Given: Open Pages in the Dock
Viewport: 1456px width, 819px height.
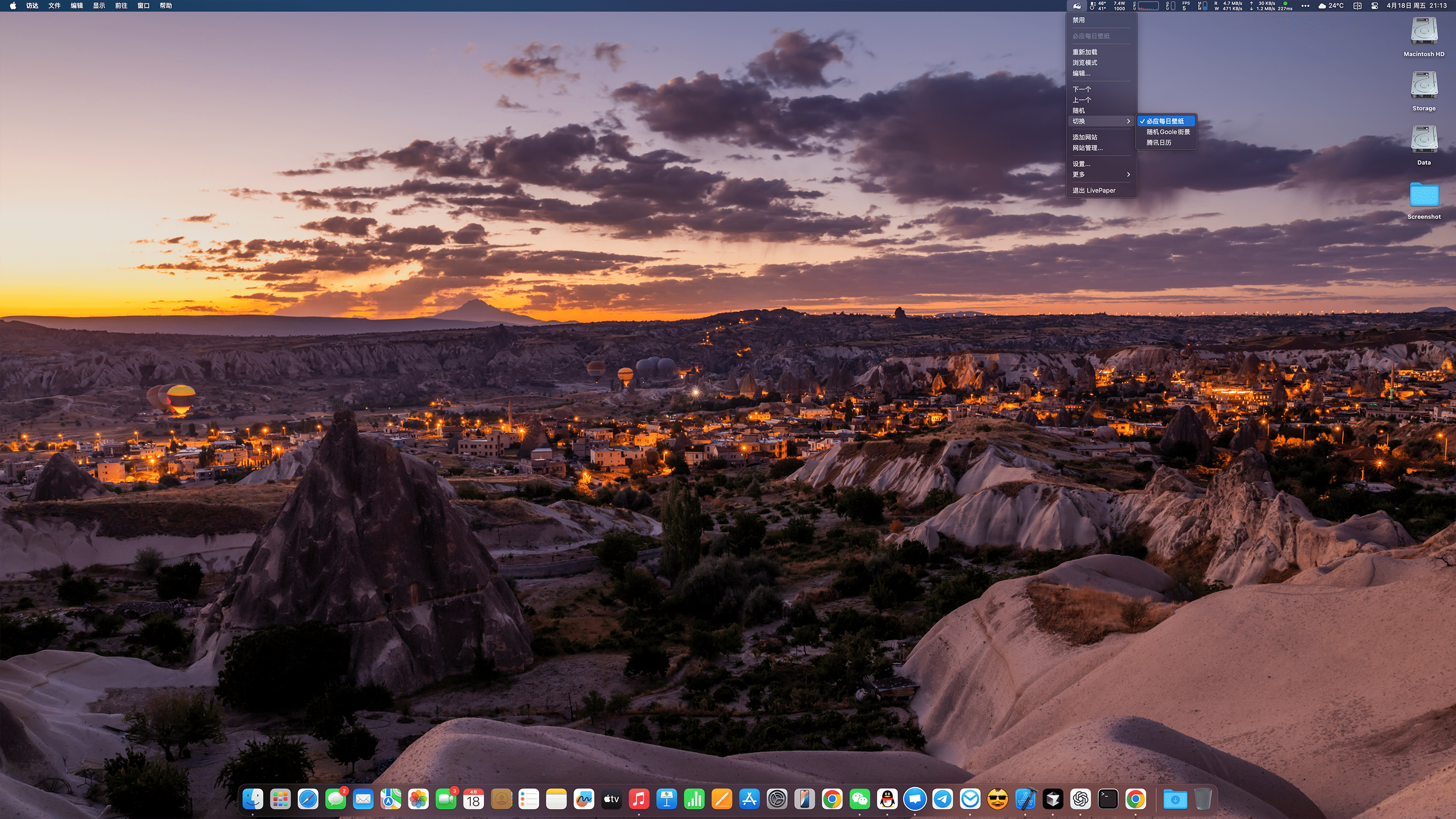Looking at the screenshot, I should click(x=722, y=799).
